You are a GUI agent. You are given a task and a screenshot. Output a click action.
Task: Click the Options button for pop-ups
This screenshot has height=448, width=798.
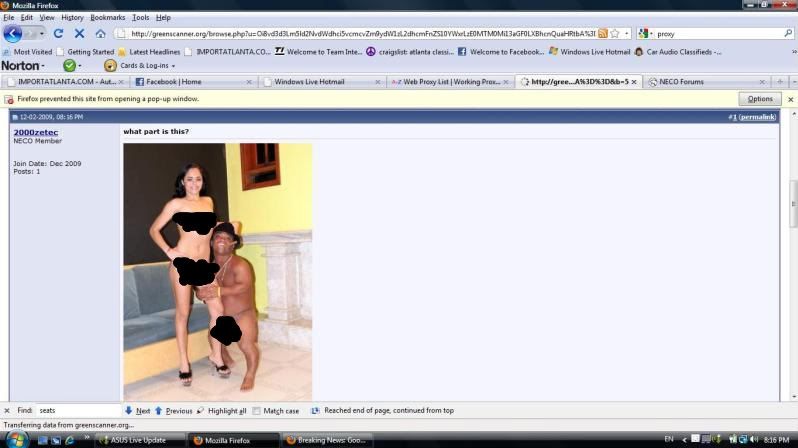[x=759, y=99]
